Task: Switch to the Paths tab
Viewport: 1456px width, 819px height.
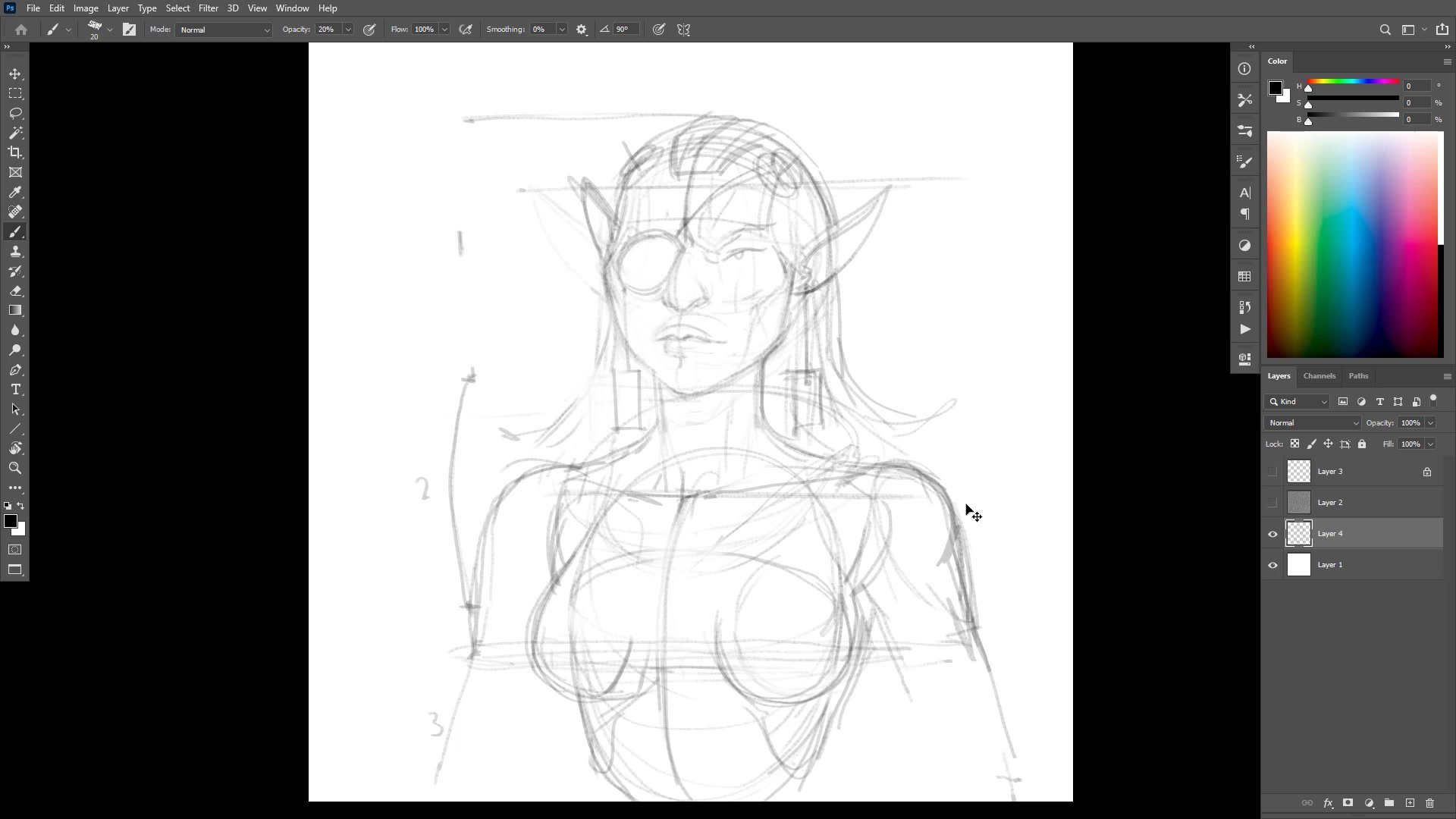Action: point(1358,376)
